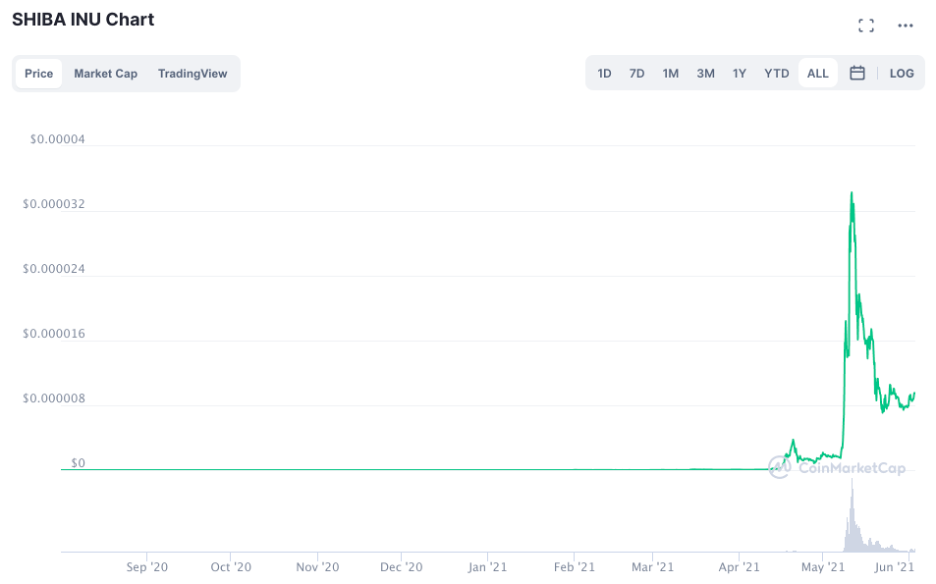Image resolution: width=936 pixels, height=584 pixels.
Task: Click the Oct '20 date label
Action: click(231, 567)
